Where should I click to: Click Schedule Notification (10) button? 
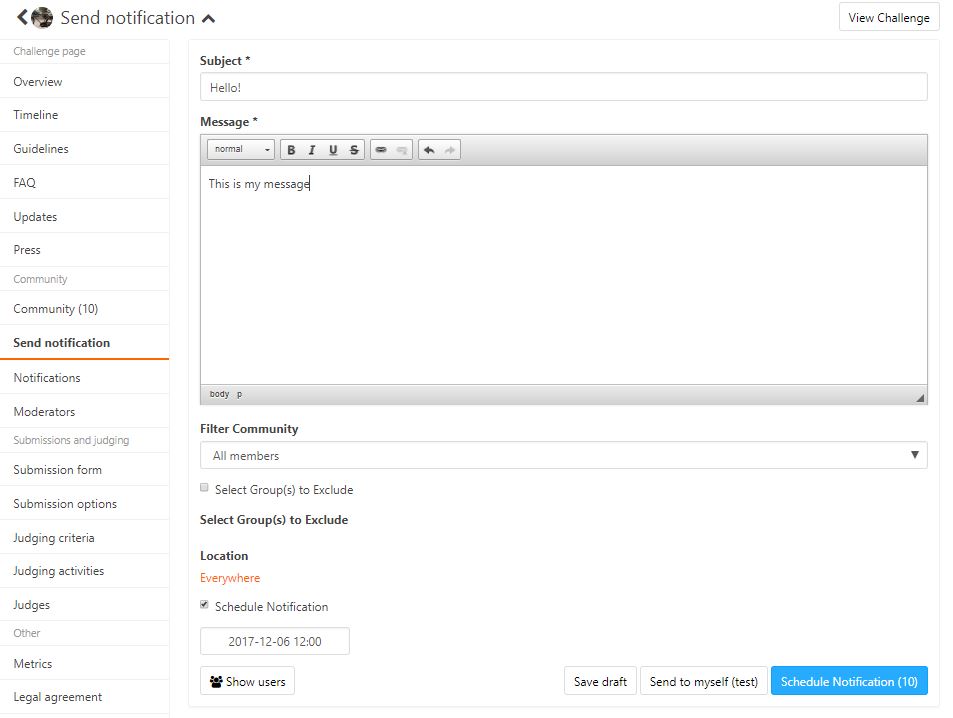(849, 681)
